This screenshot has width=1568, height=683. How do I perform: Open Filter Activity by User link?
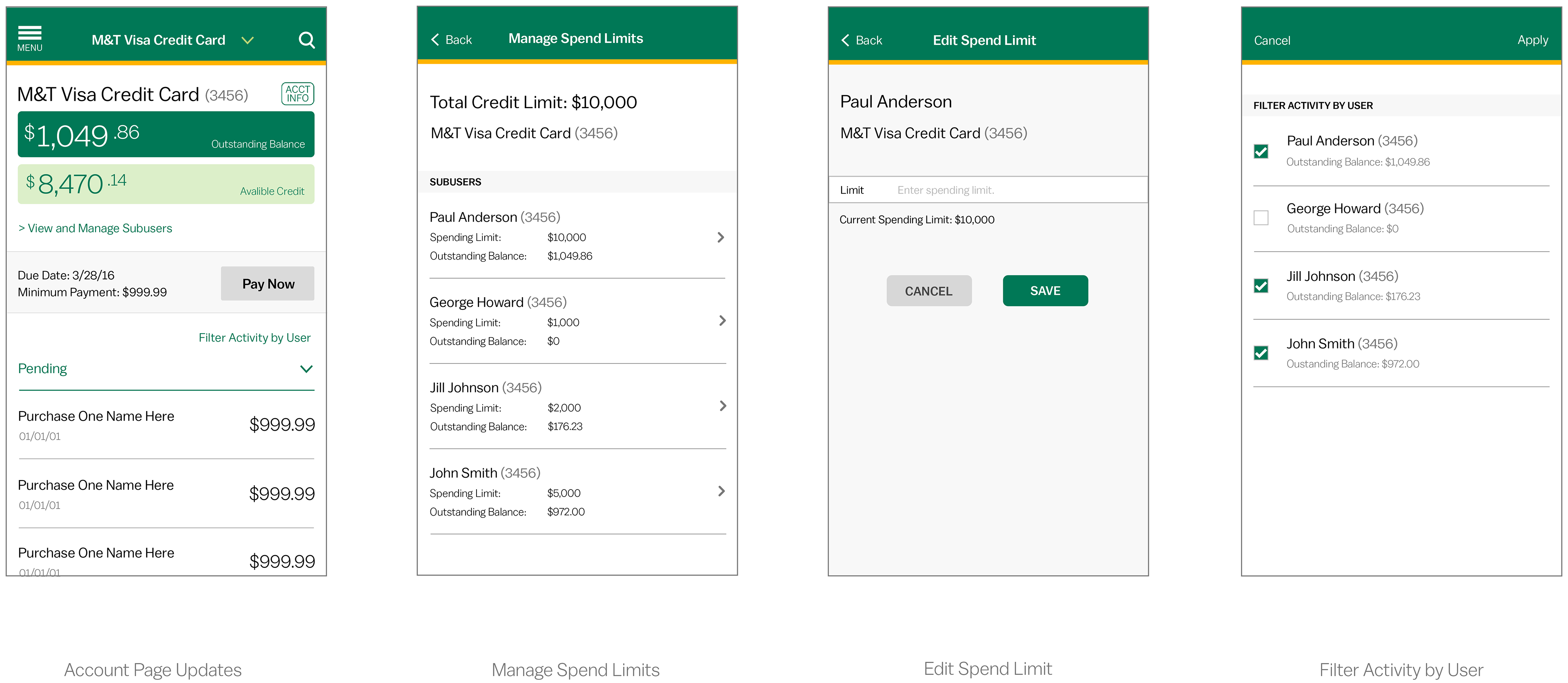(x=254, y=338)
